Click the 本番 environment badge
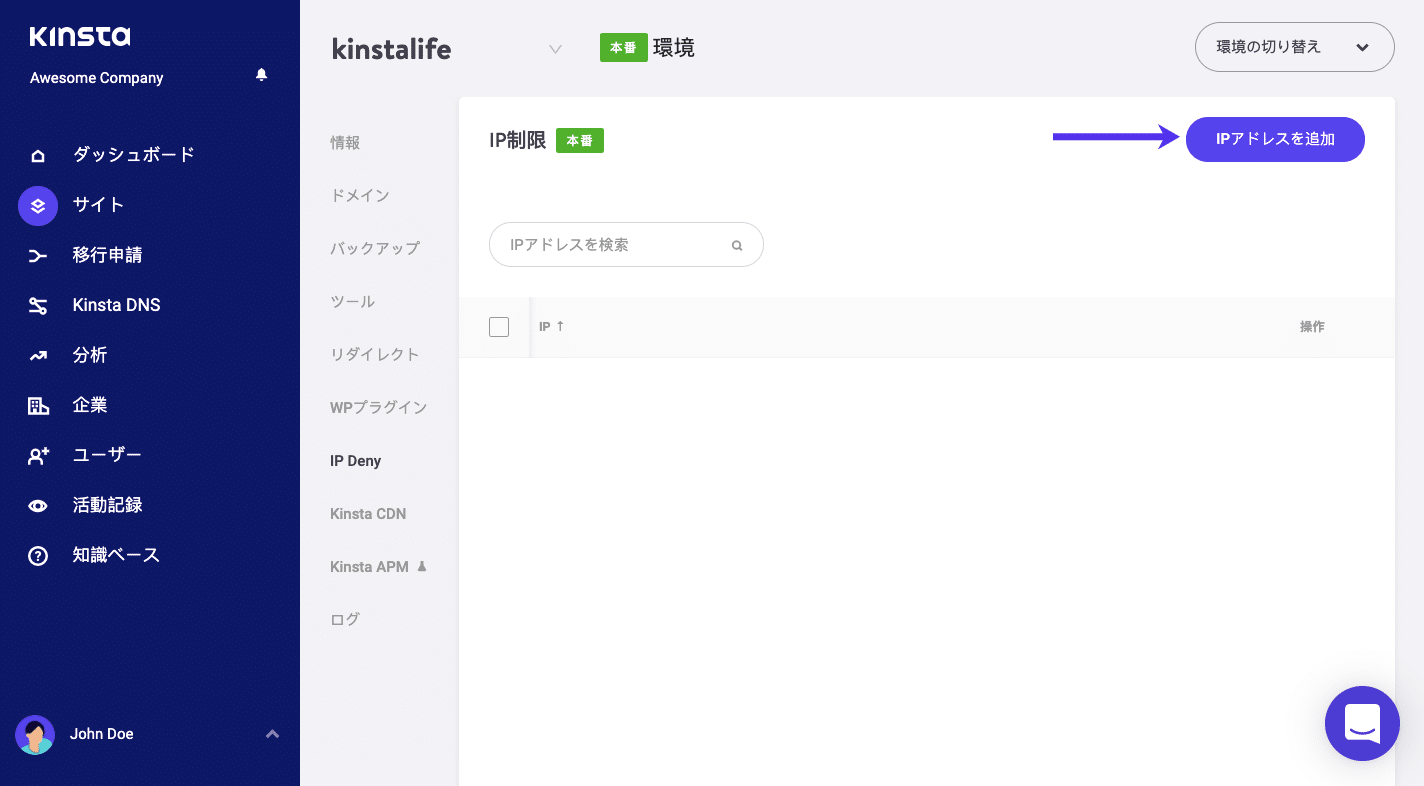This screenshot has height=786, width=1424. [624, 47]
